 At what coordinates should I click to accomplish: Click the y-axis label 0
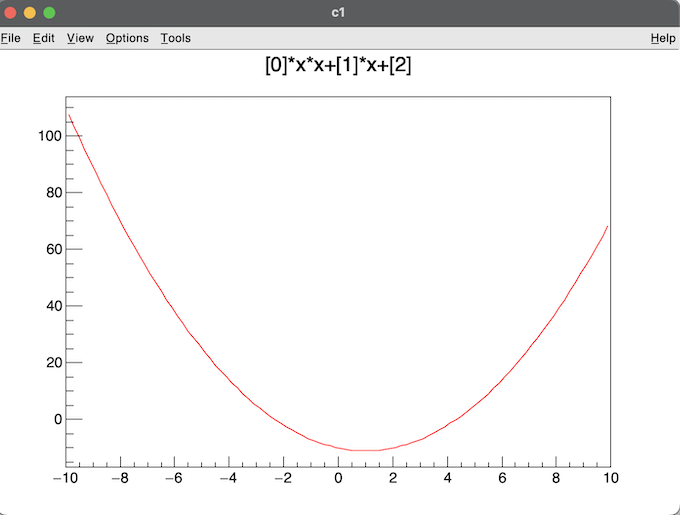point(58,419)
